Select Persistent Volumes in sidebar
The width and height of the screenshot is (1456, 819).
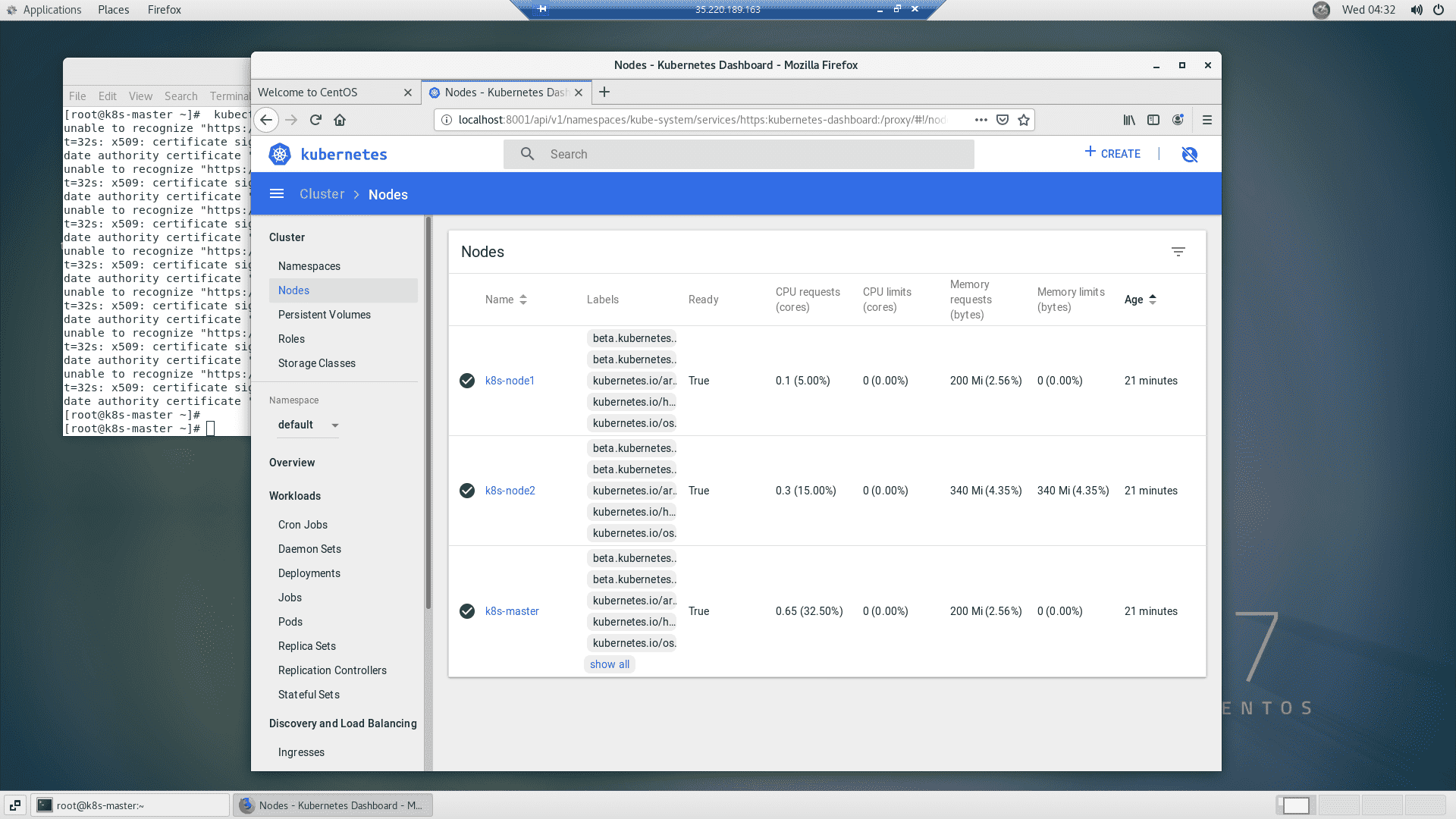324,315
